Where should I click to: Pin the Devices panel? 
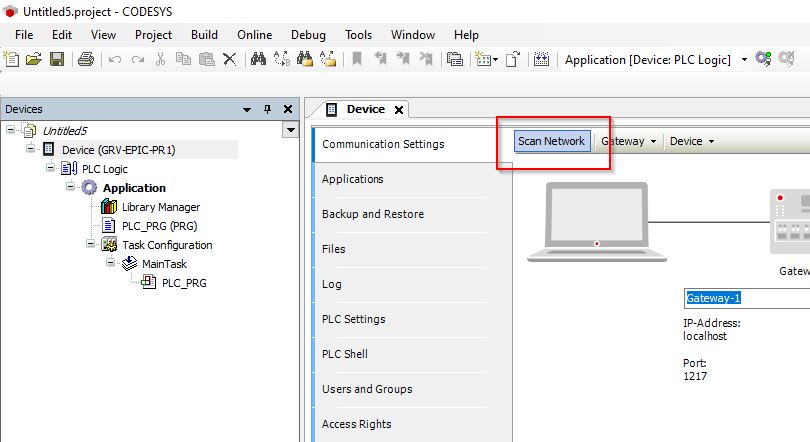(267, 109)
